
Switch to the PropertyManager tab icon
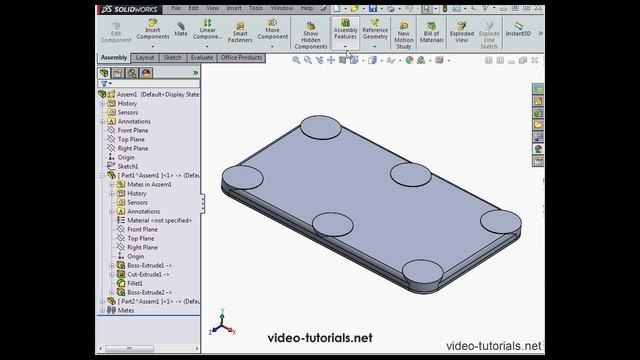point(118,73)
